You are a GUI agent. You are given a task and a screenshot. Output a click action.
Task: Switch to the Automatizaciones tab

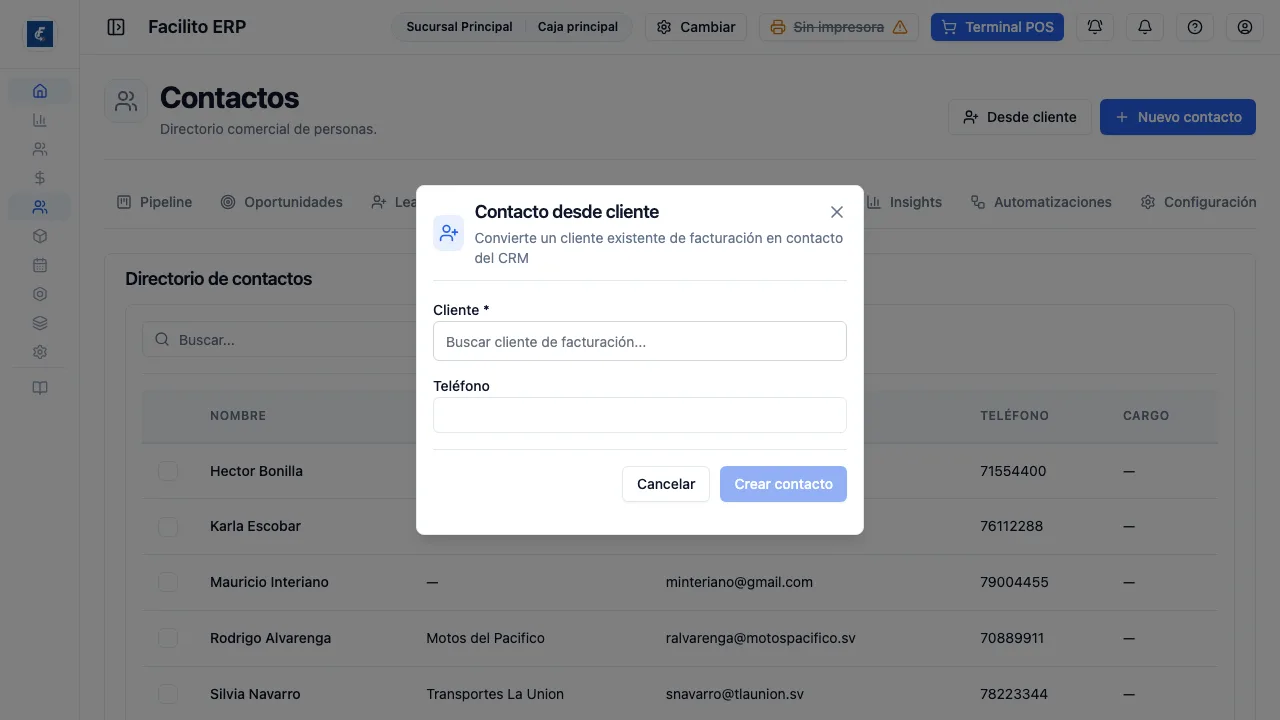pos(1041,202)
